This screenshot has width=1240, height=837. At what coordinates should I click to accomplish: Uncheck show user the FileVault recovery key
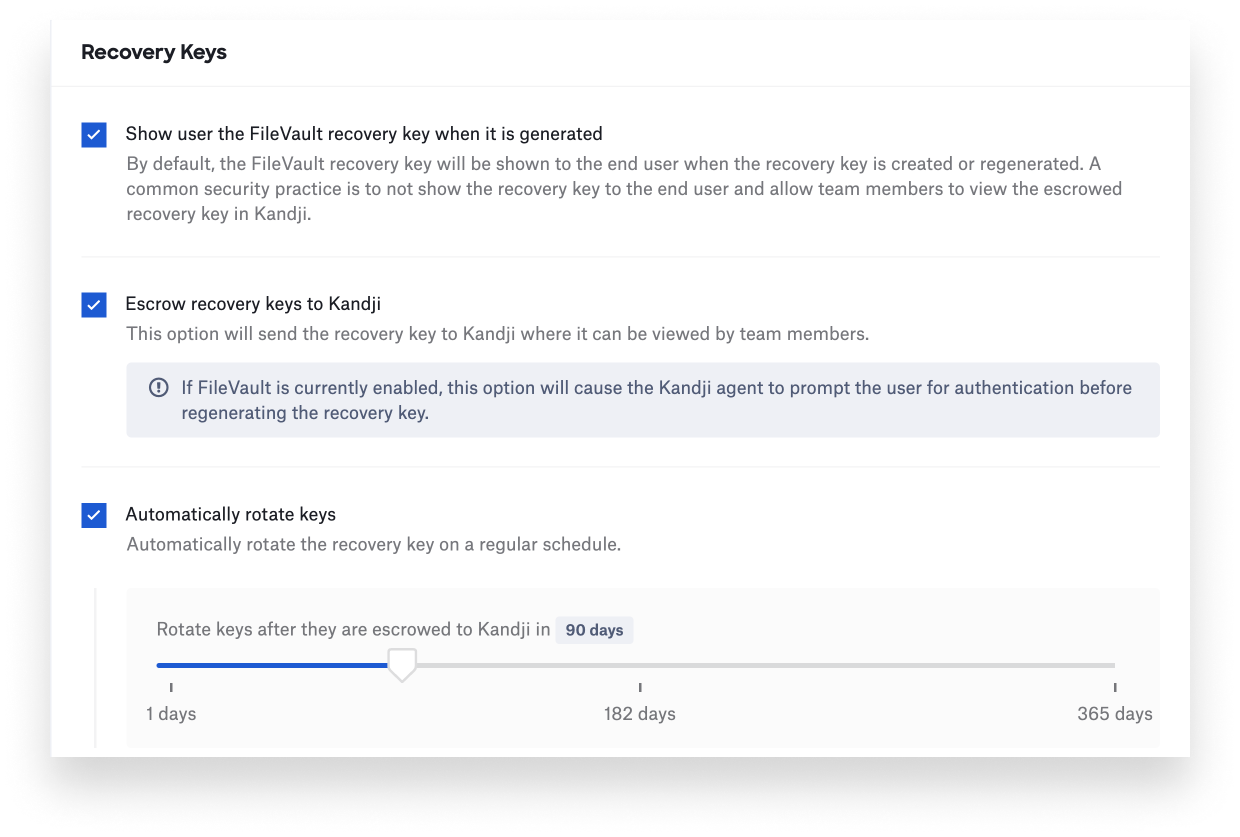(93, 134)
